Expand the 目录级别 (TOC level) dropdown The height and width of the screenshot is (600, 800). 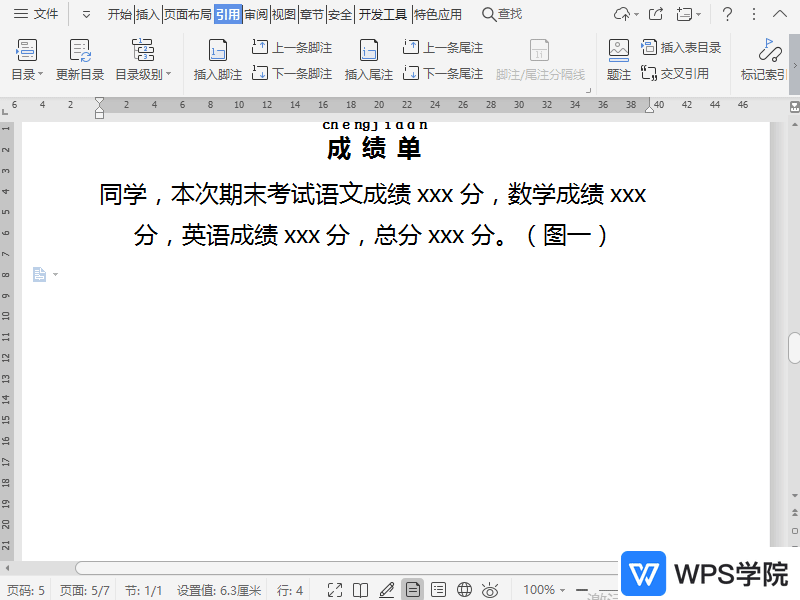143,74
